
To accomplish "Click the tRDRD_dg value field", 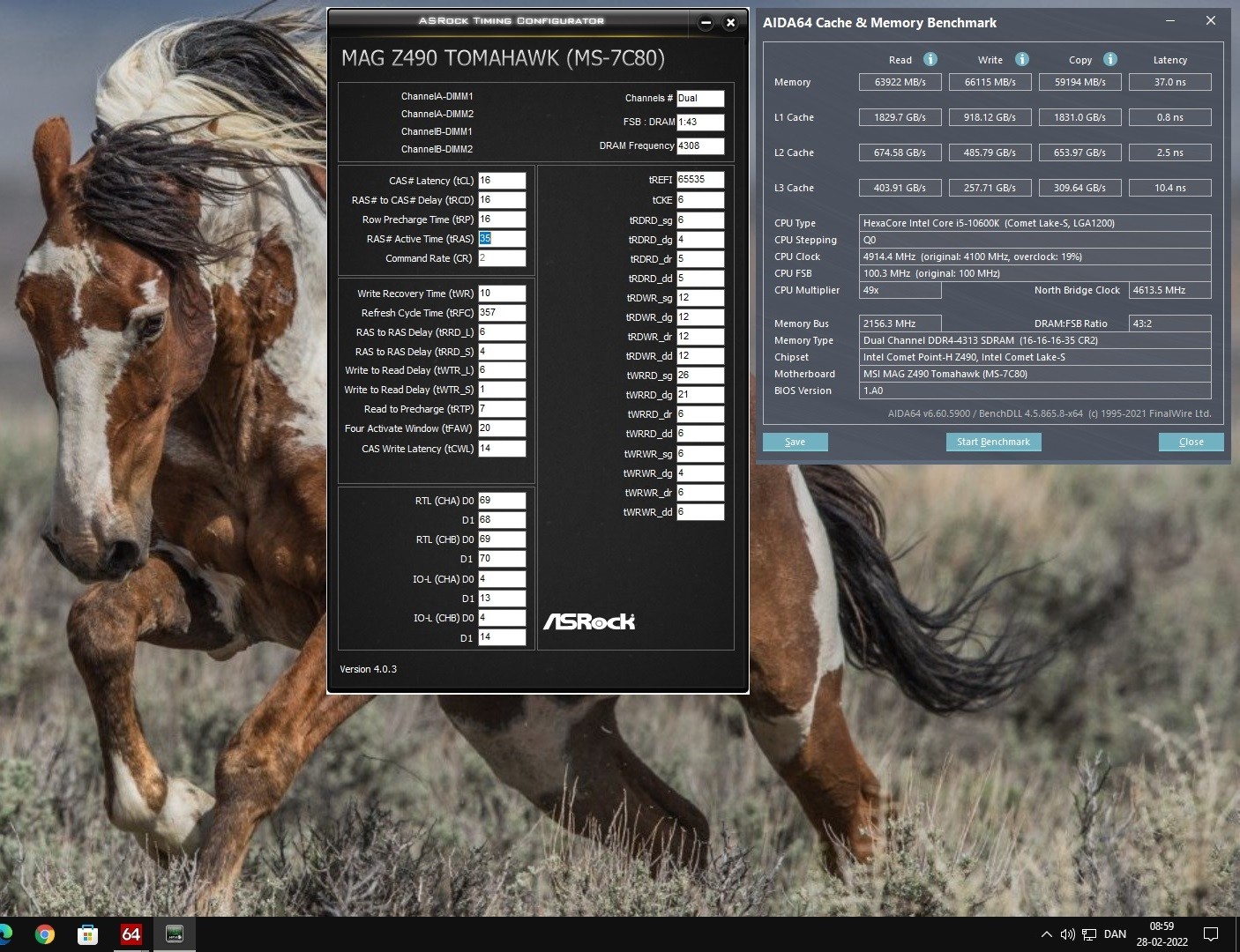I will click(x=700, y=240).
